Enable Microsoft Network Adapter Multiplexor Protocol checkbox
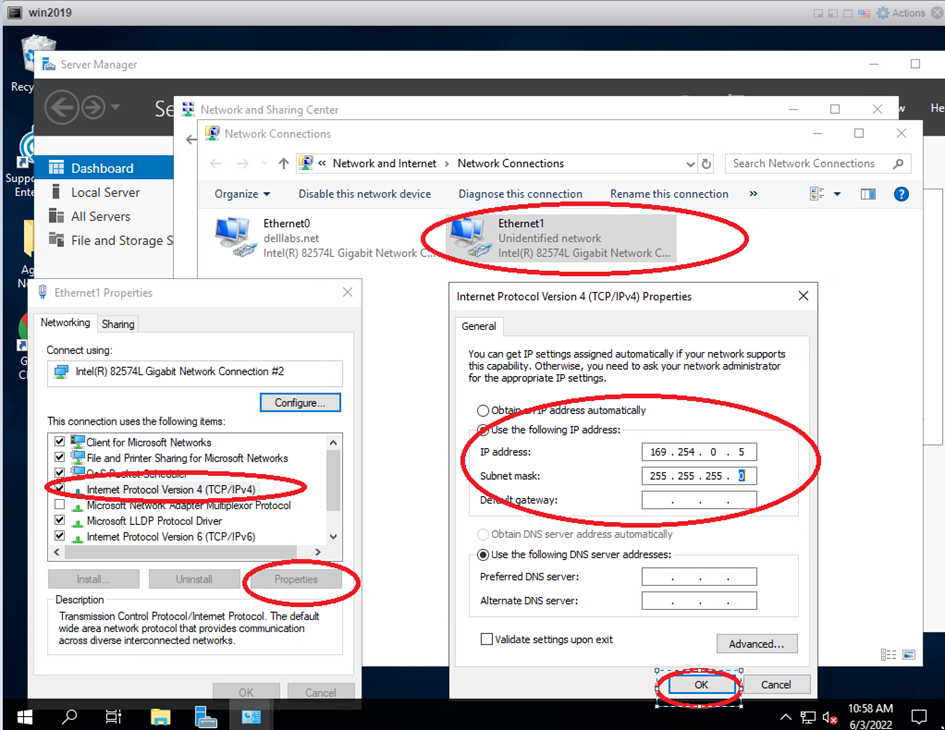The width and height of the screenshot is (945, 730). (60, 505)
